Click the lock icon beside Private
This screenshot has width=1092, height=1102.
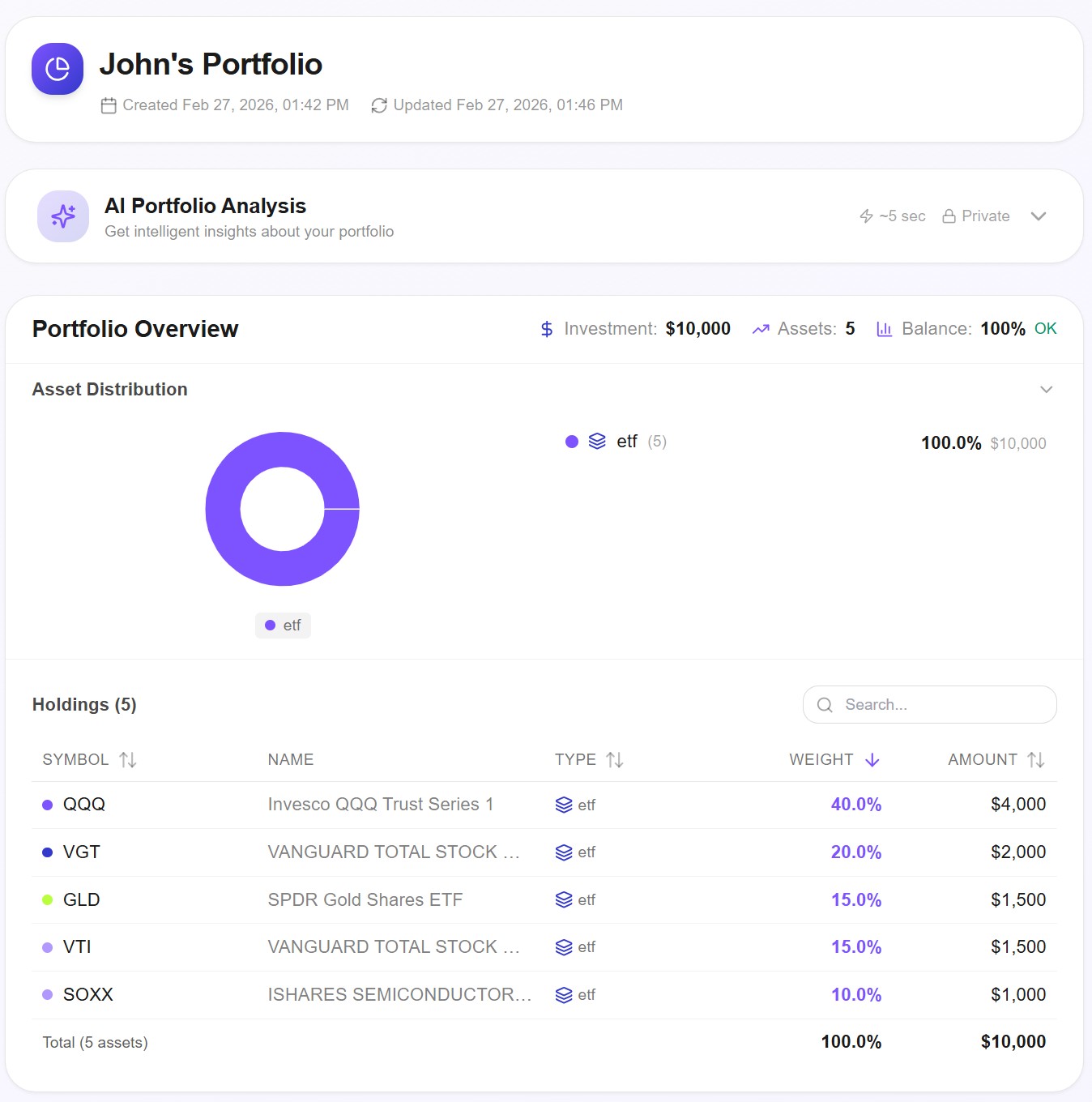(x=946, y=216)
